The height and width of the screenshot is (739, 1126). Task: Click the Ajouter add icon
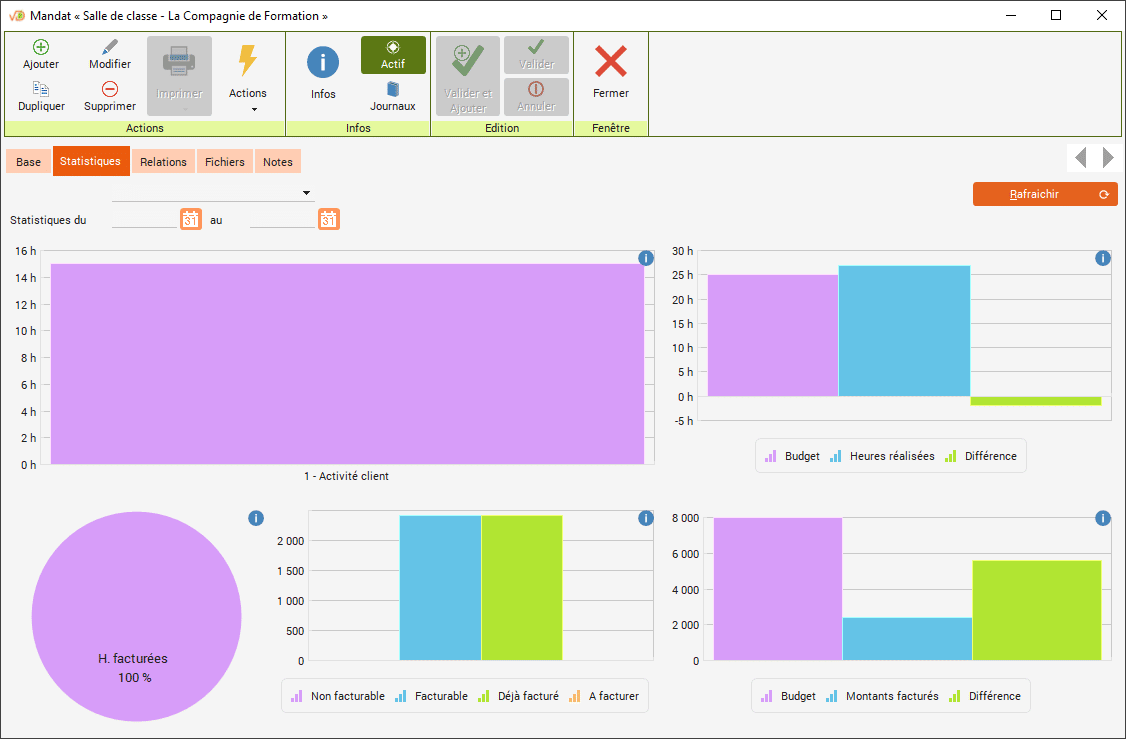pos(41,47)
